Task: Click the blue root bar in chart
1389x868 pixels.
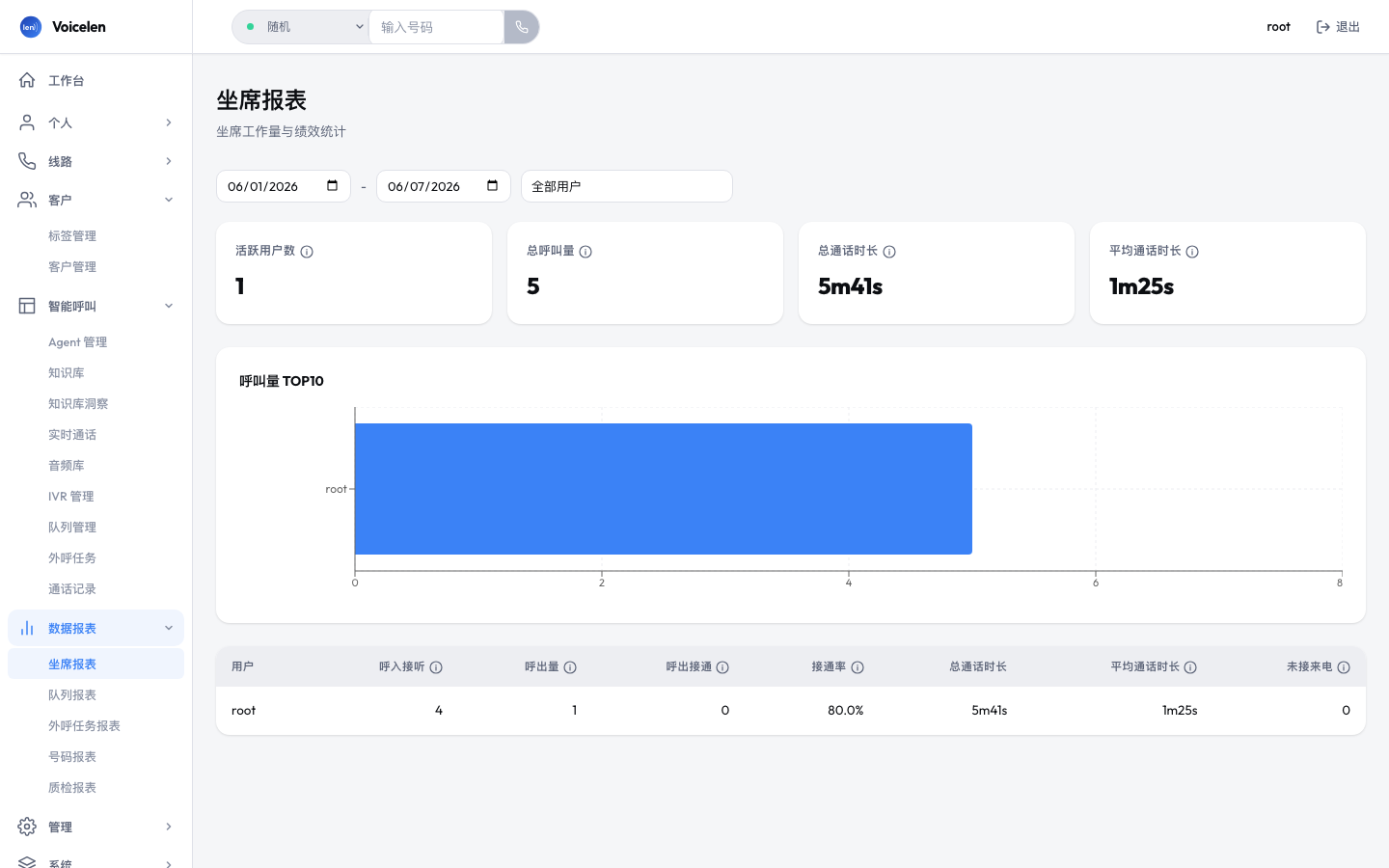Action: point(664,489)
